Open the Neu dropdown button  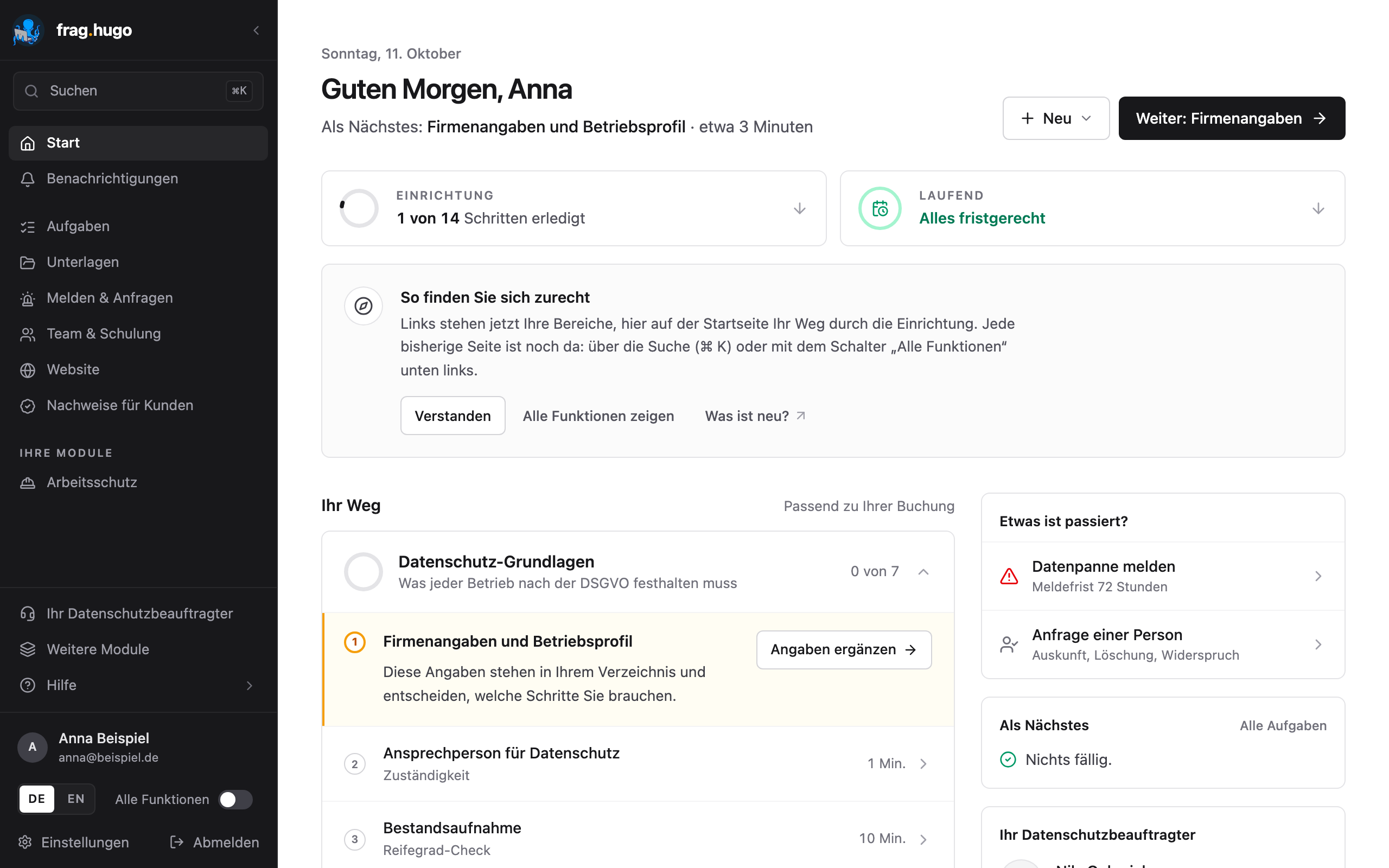tap(1055, 118)
